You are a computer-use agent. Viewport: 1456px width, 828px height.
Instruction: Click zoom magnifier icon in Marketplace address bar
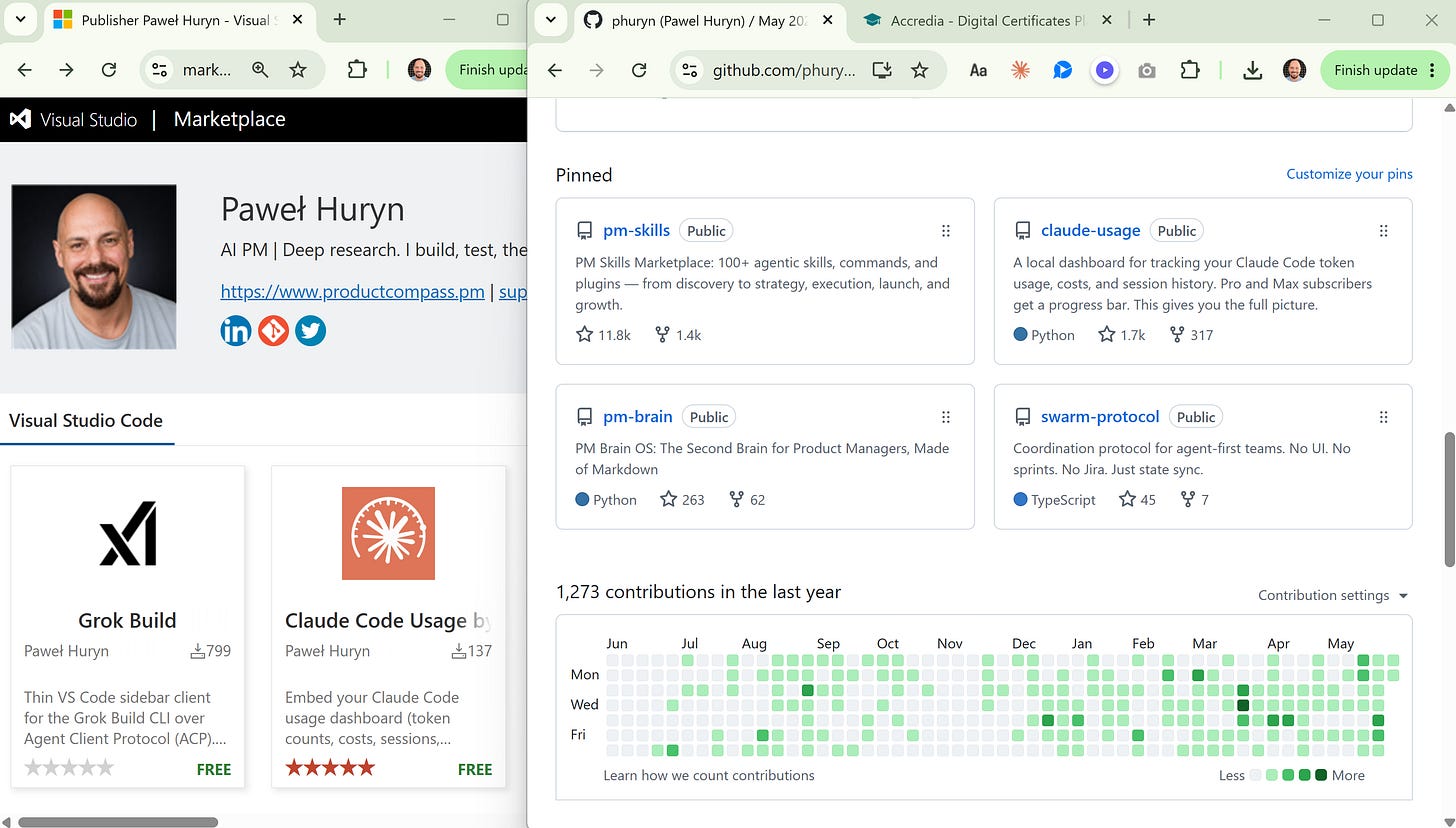260,70
